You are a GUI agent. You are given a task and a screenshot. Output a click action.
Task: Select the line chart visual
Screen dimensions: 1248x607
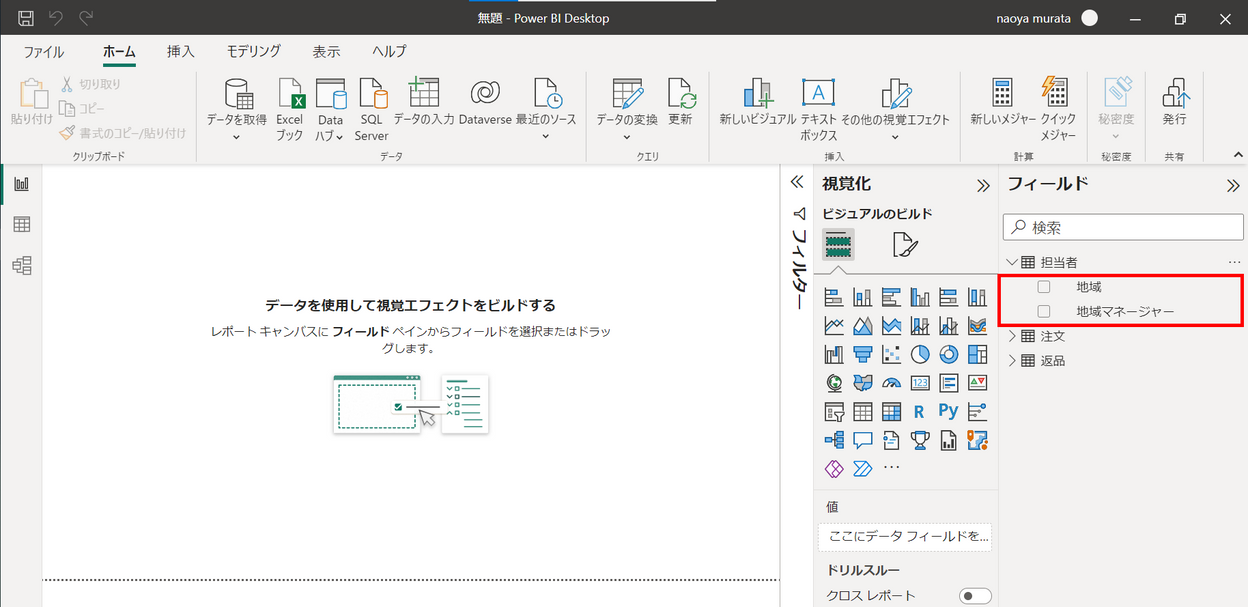pyautogui.click(x=833, y=326)
